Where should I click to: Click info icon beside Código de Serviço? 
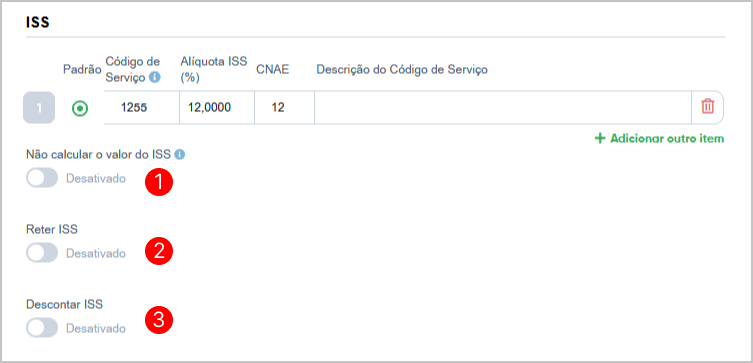pos(154,77)
